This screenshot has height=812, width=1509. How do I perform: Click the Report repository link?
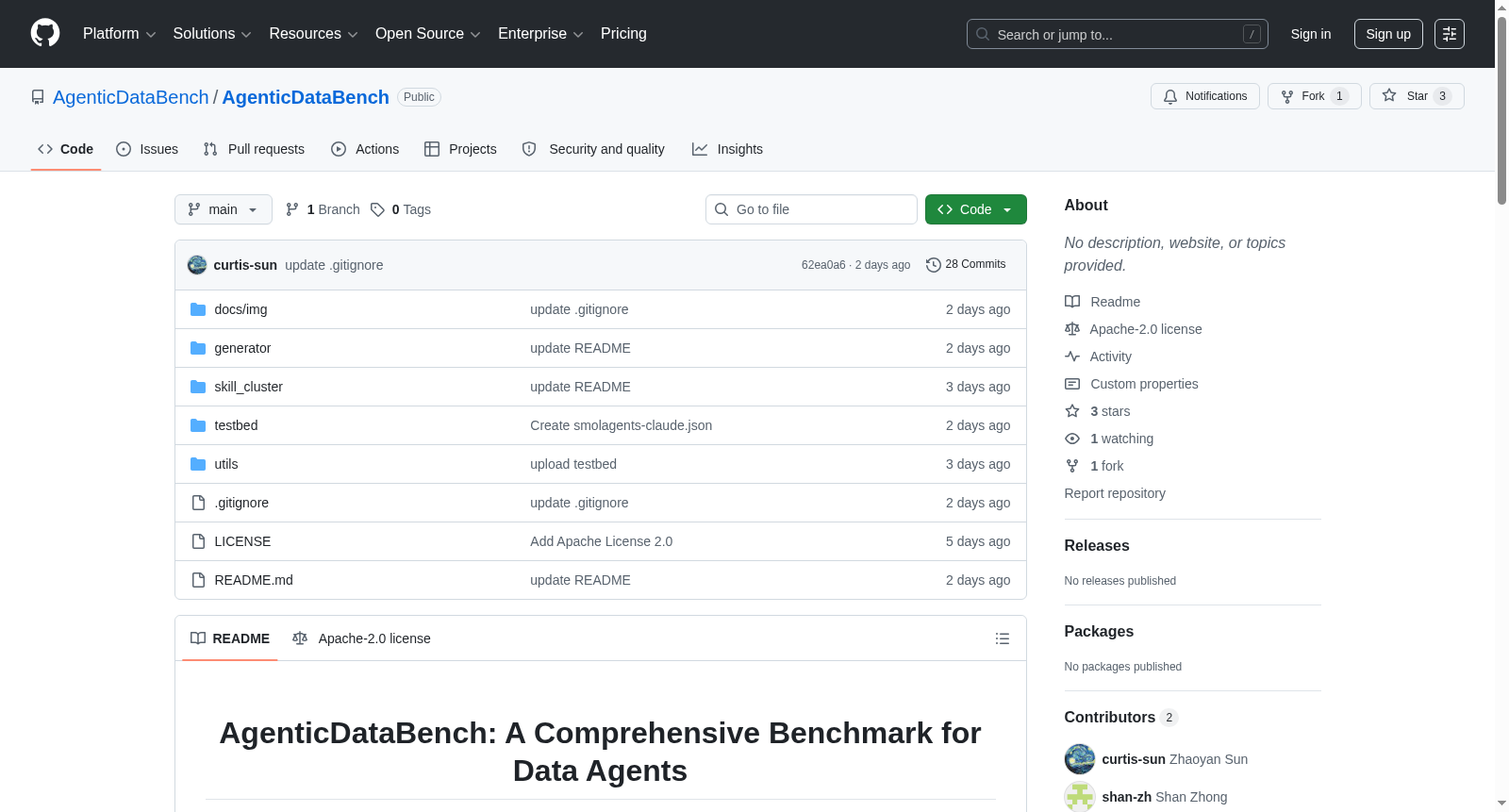click(x=1115, y=493)
